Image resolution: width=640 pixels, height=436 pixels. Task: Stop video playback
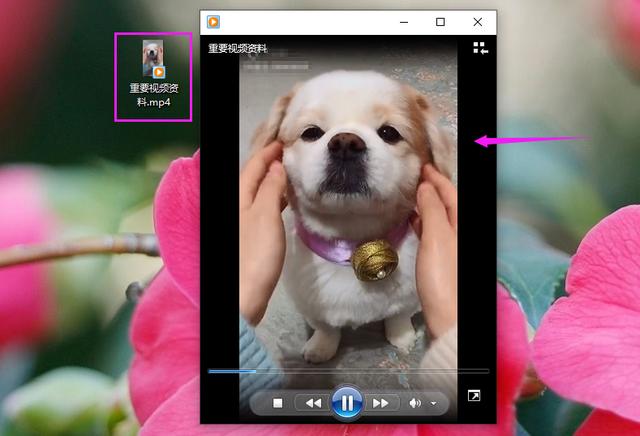tap(278, 403)
